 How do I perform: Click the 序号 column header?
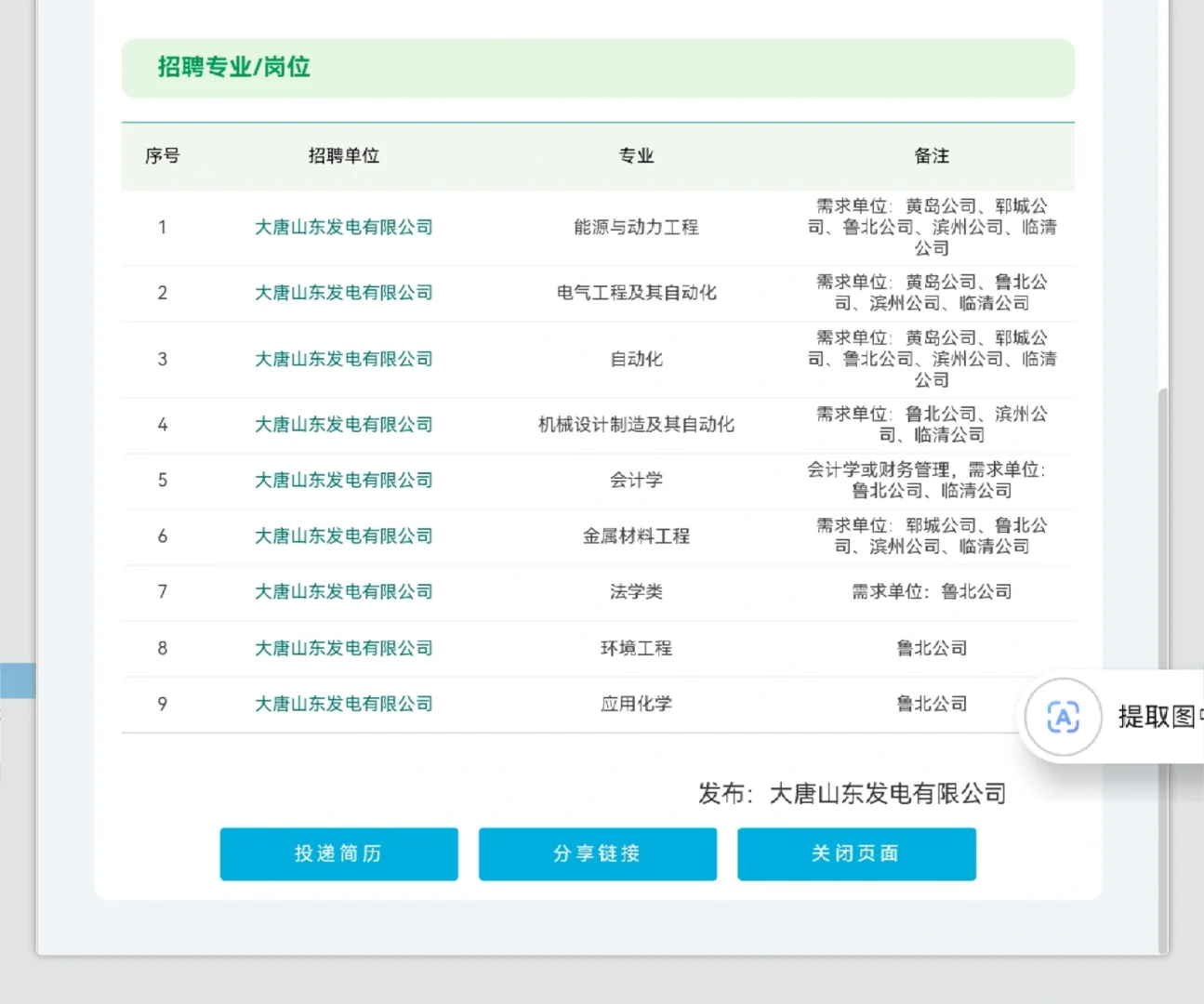pos(163,156)
